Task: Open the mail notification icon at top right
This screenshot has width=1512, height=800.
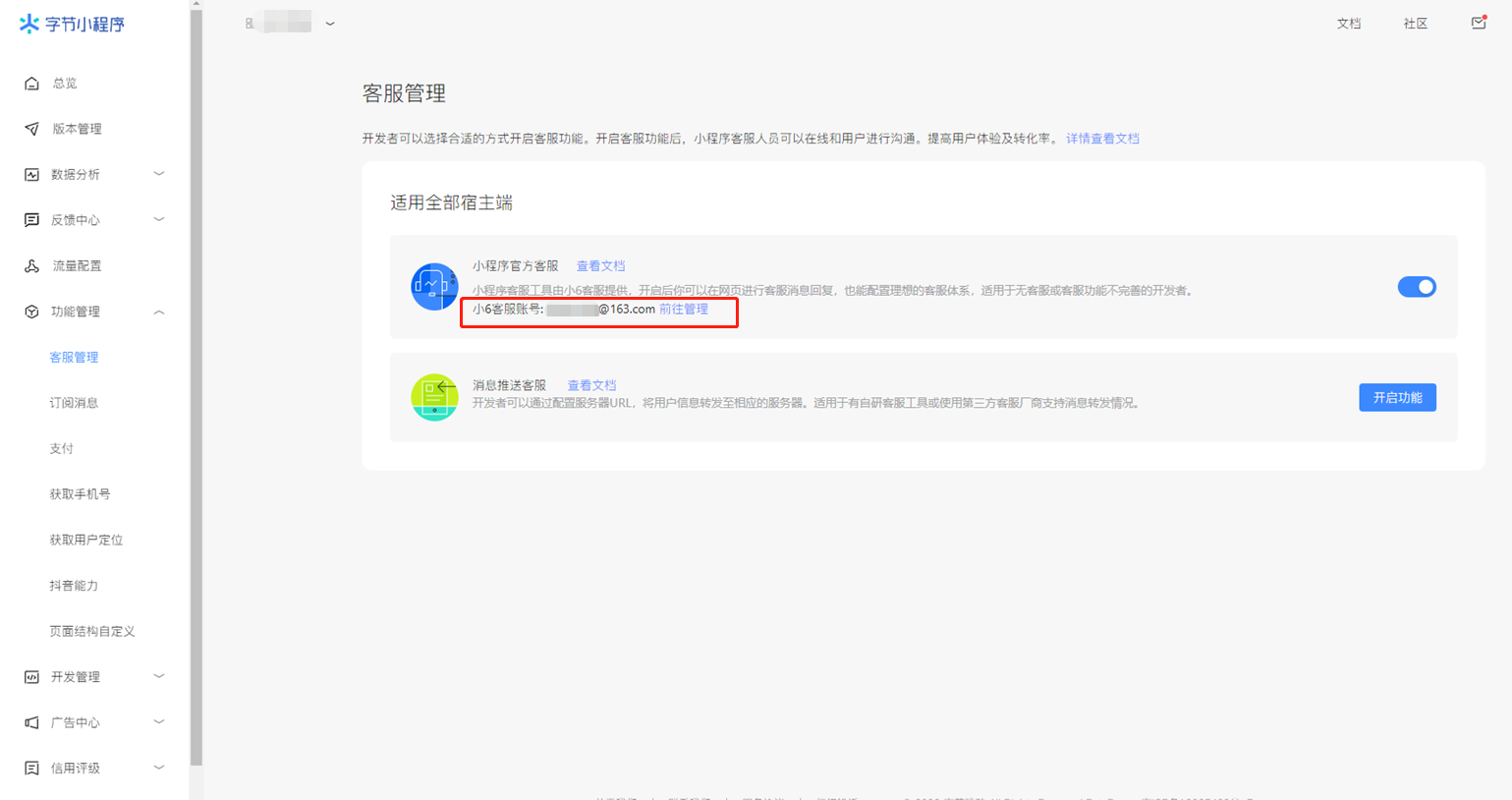Action: coord(1479,23)
